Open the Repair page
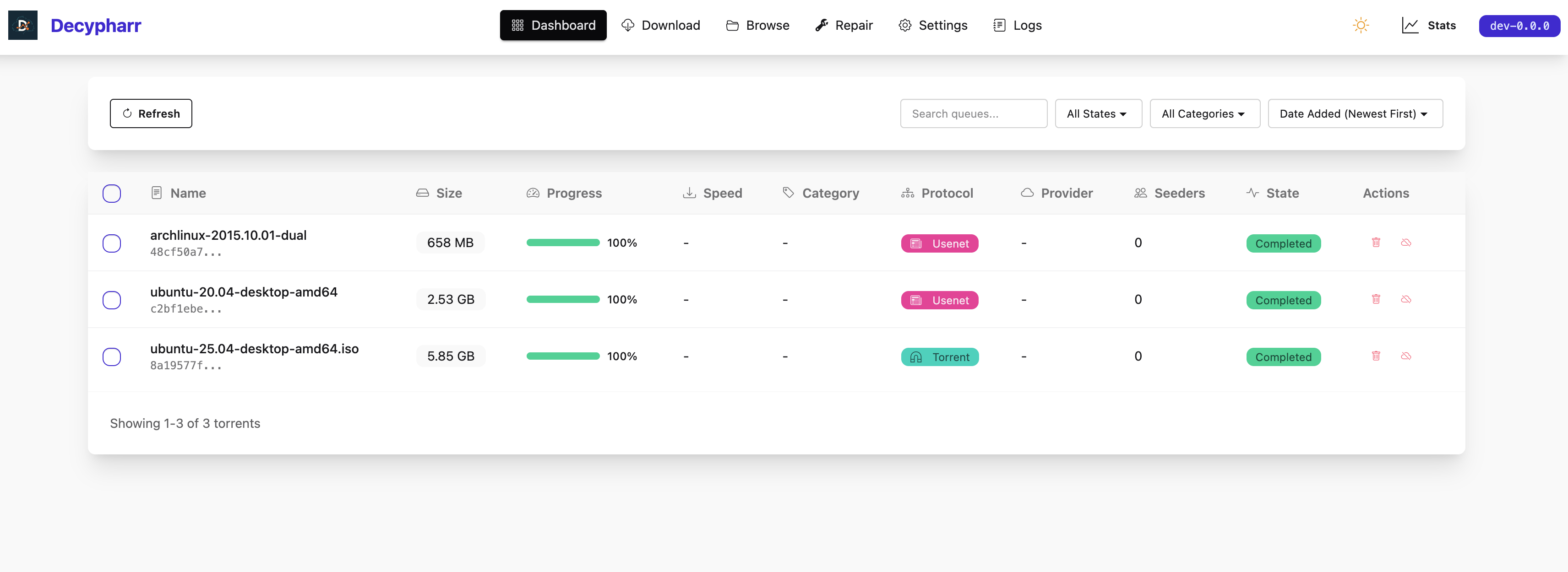The width and height of the screenshot is (1568, 572). point(844,25)
